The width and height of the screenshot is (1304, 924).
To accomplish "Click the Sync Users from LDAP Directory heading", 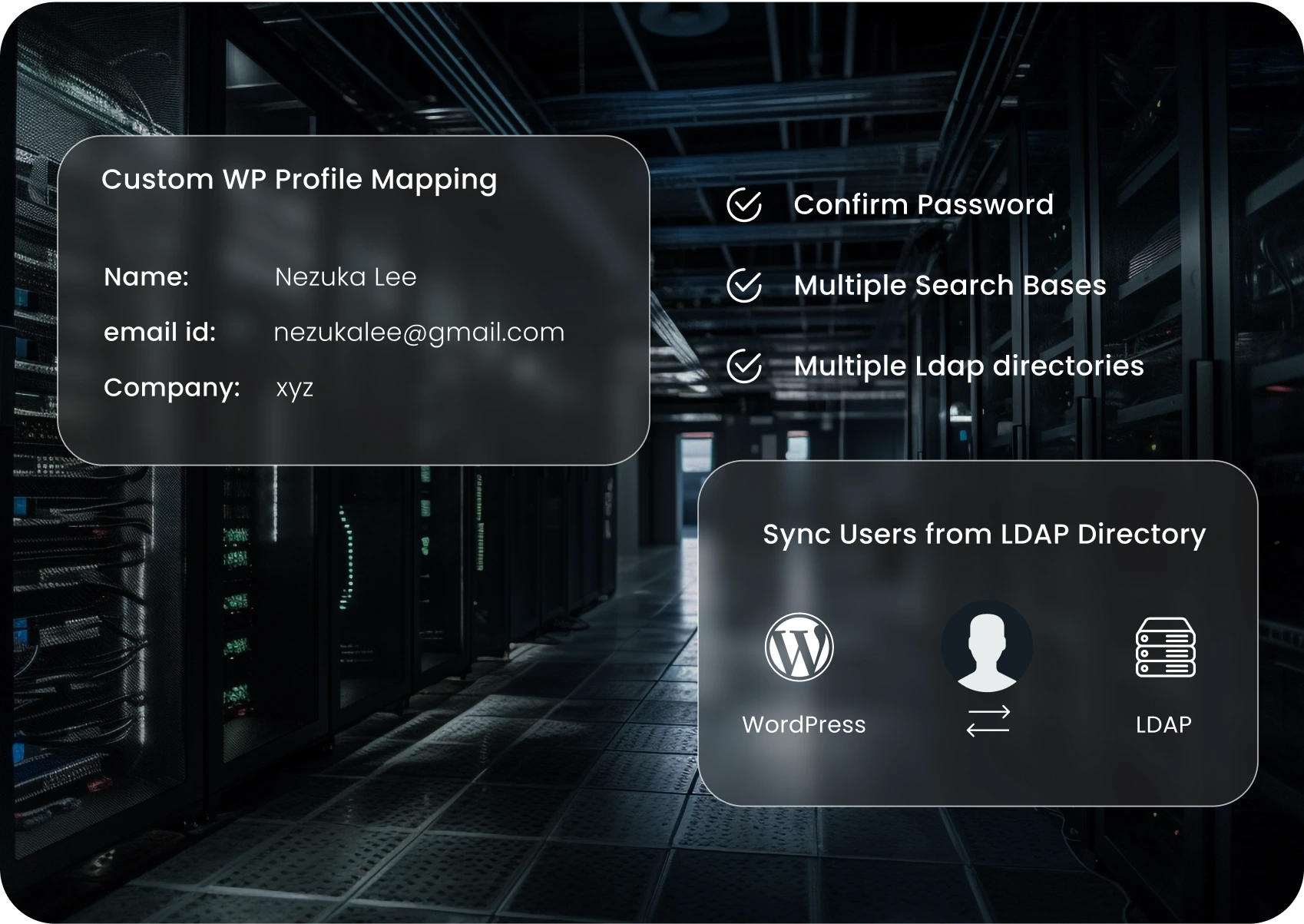I will coord(984,535).
